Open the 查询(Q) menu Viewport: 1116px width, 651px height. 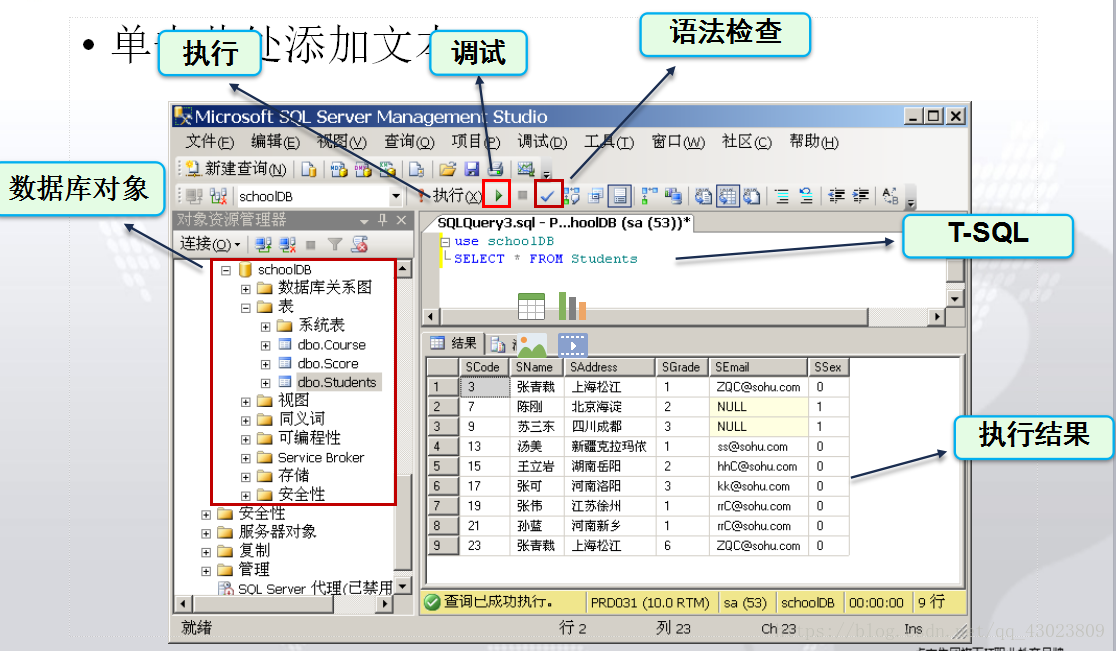[409, 142]
